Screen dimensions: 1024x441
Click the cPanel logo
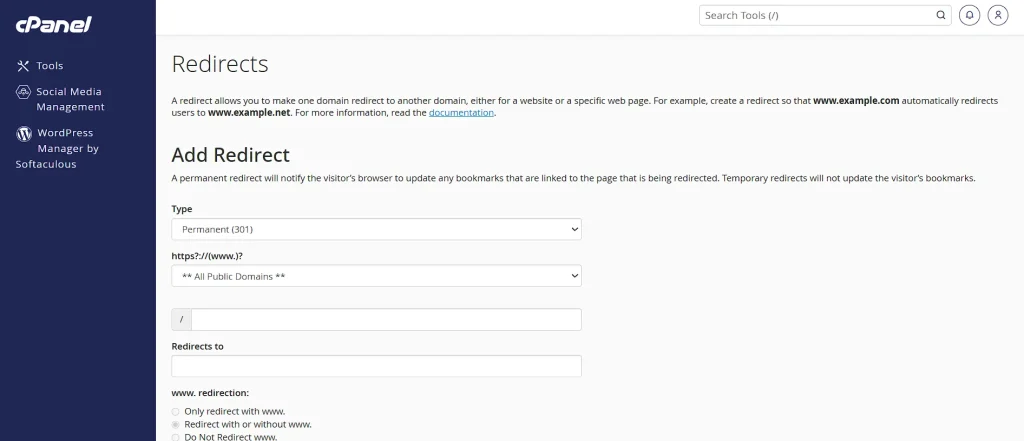54,24
